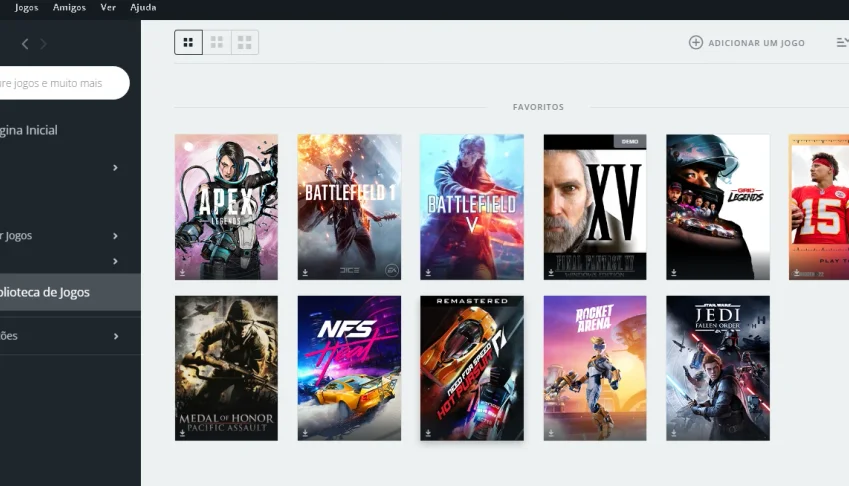Click download icon on Rocket Arena tile

[551, 434]
